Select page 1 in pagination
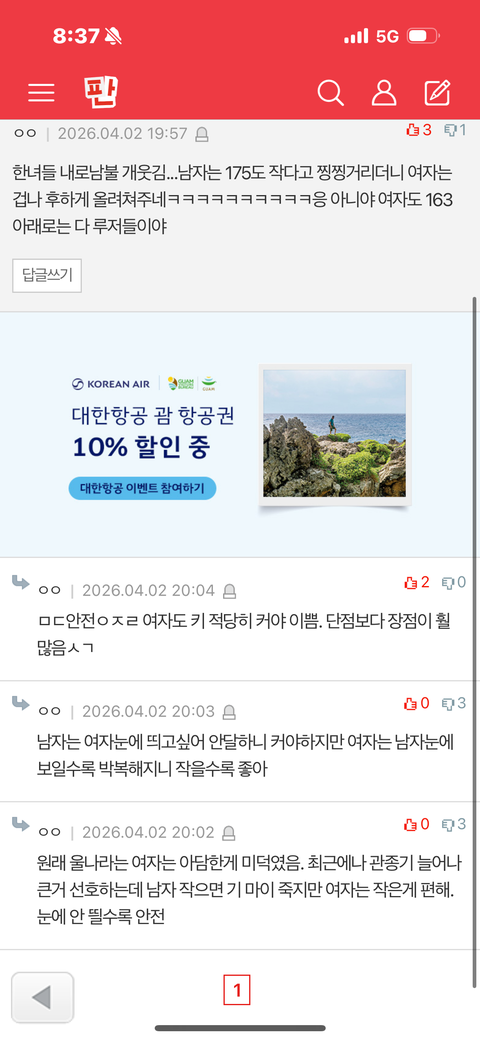The height and width of the screenshot is (1041, 480). (237, 992)
